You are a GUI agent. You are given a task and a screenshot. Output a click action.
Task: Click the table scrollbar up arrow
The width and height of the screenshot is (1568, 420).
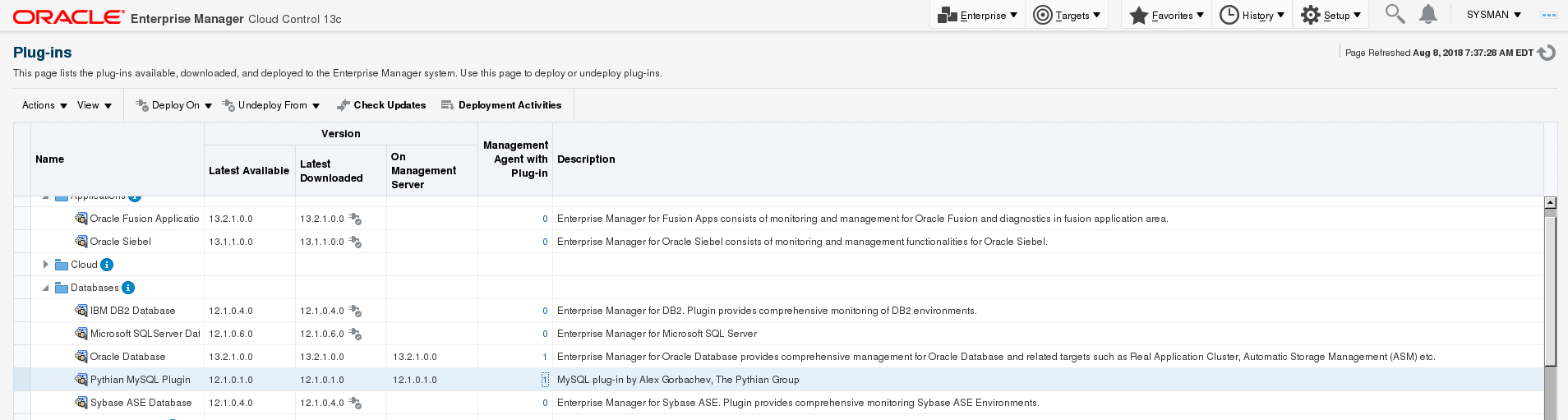pyautogui.click(x=1550, y=202)
